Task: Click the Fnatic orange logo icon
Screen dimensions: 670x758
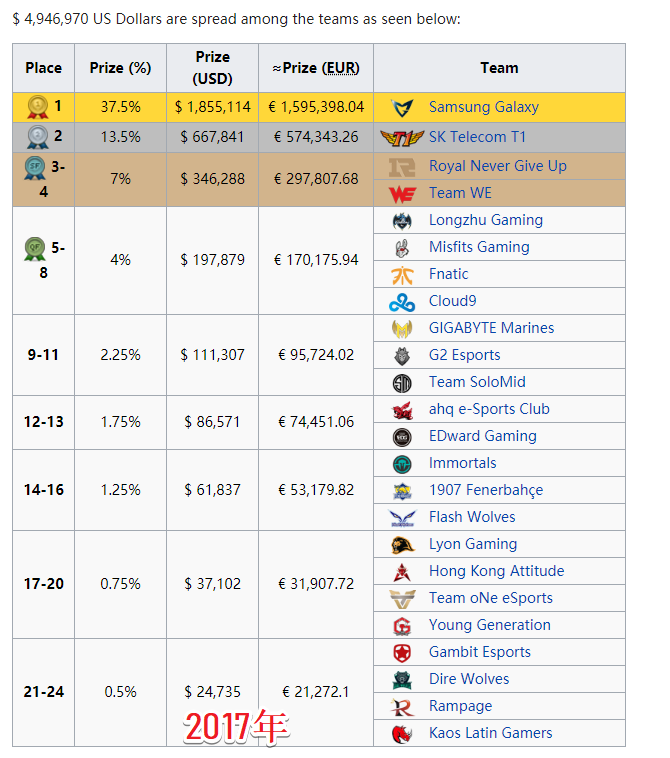Action: coord(402,274)
